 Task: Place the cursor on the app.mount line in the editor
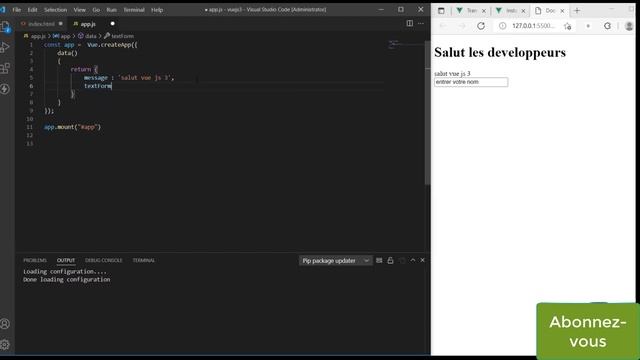pos(73,127)
